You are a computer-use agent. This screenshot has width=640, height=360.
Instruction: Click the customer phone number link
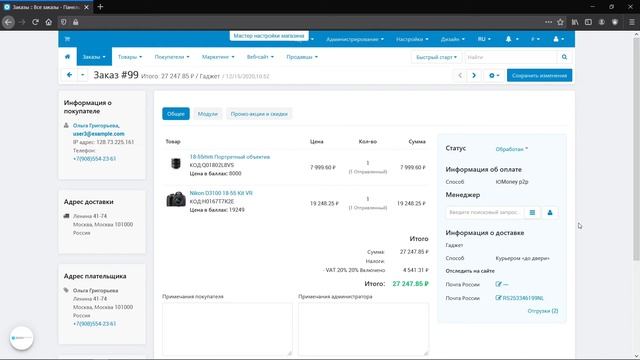click(x=94, y=158)
